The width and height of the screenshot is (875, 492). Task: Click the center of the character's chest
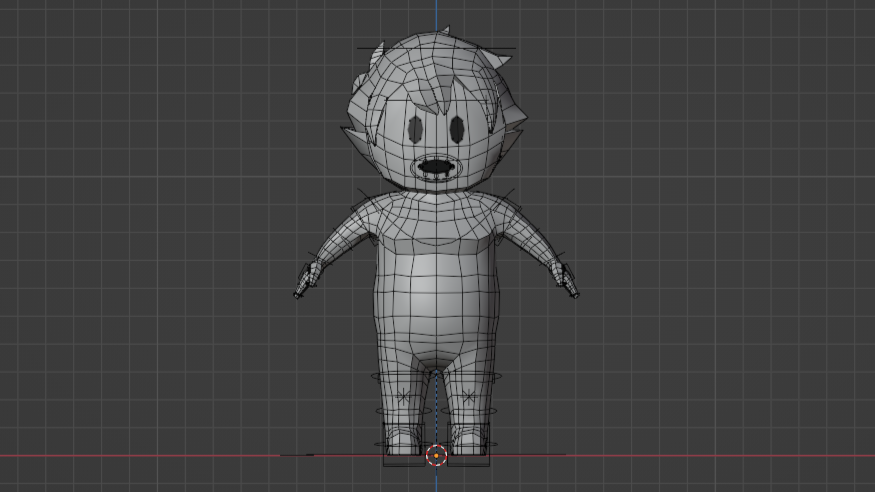tap(435, 222)
